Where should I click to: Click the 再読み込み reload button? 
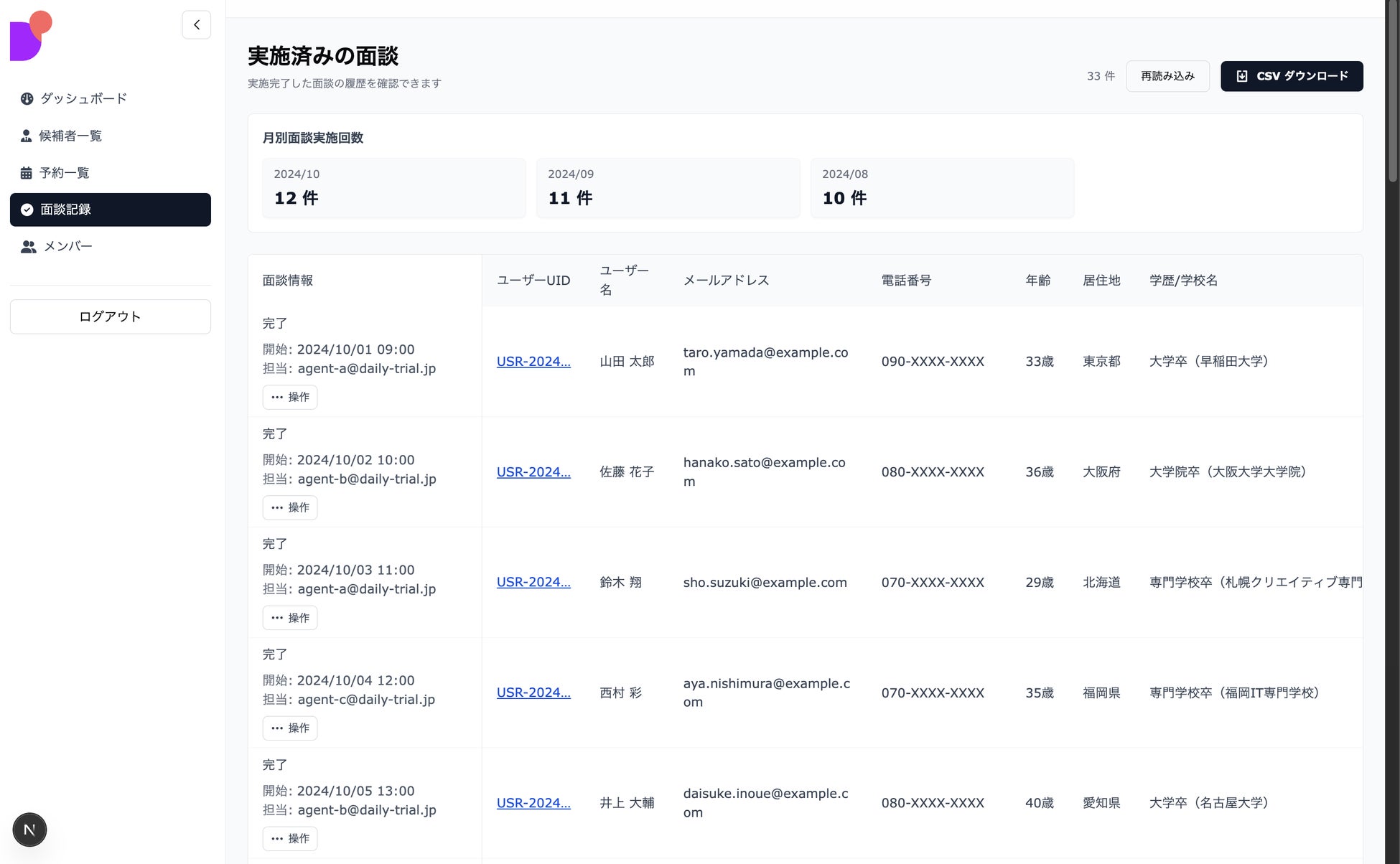[1167, 76]
